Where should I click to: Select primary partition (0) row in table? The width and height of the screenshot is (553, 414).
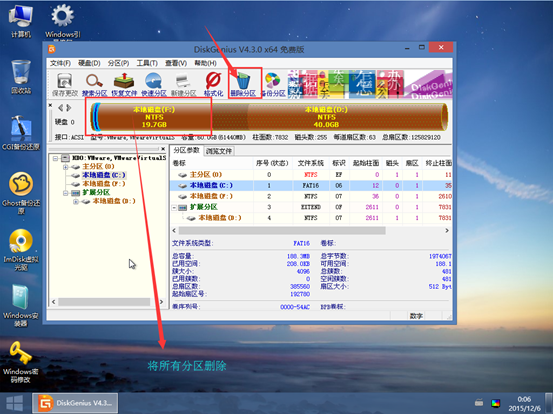pyautogui.click(x=311, y=175)
